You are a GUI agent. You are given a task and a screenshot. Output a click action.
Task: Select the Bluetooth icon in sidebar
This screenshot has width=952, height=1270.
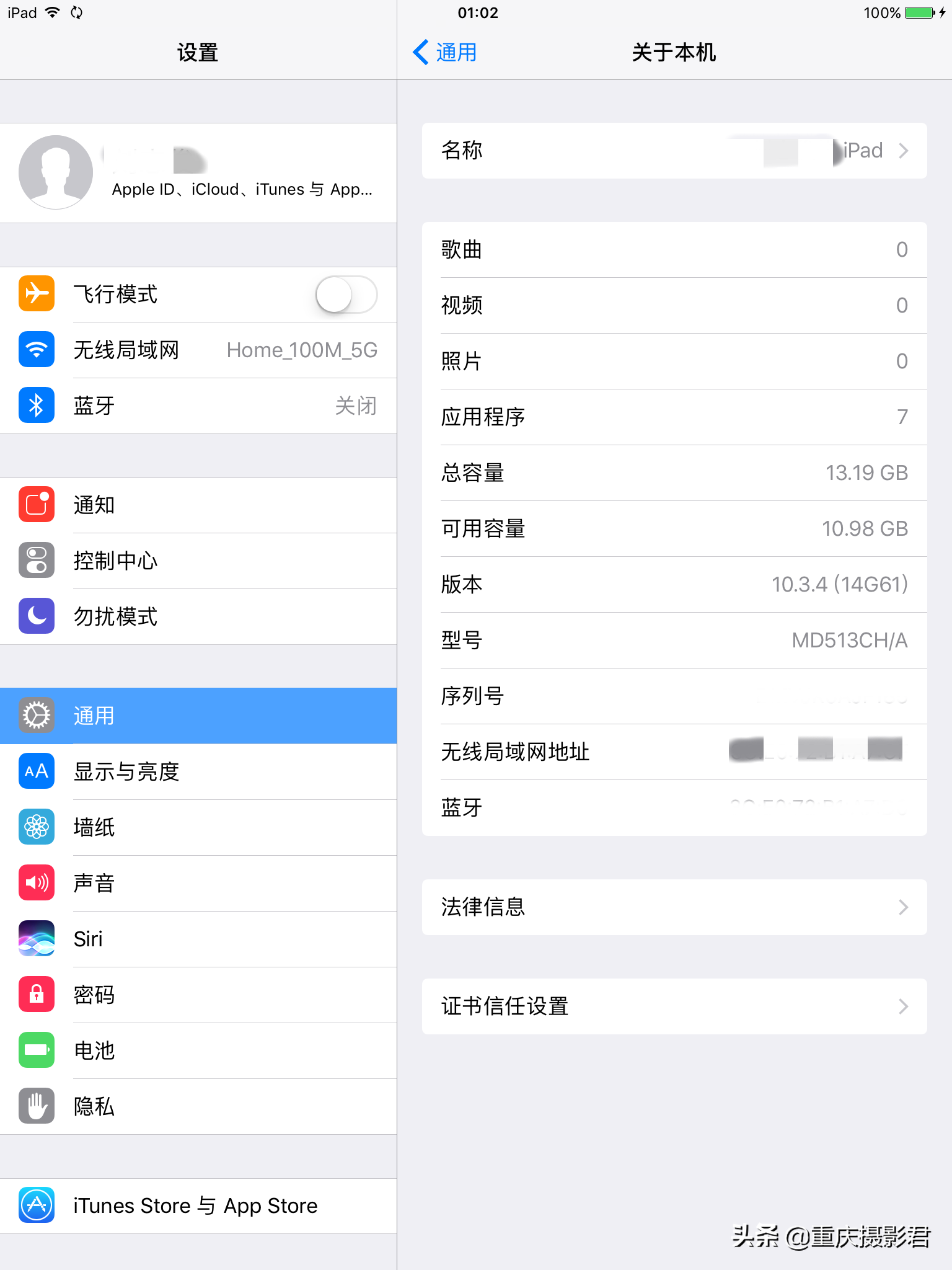[x=37, y=405]
